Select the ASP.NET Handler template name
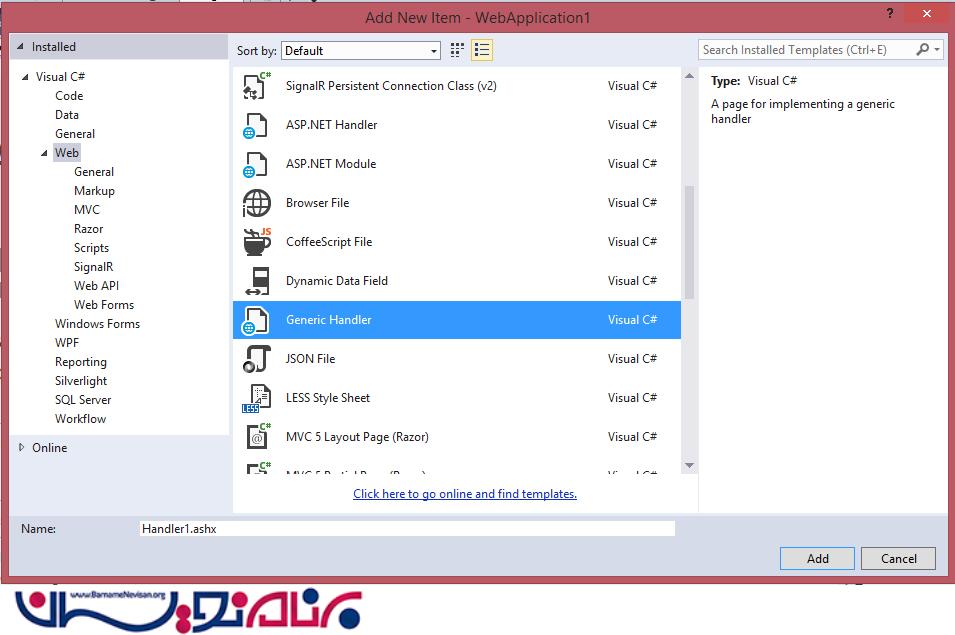The height and width of the screenshot is (635, 955). coord(331,125)
